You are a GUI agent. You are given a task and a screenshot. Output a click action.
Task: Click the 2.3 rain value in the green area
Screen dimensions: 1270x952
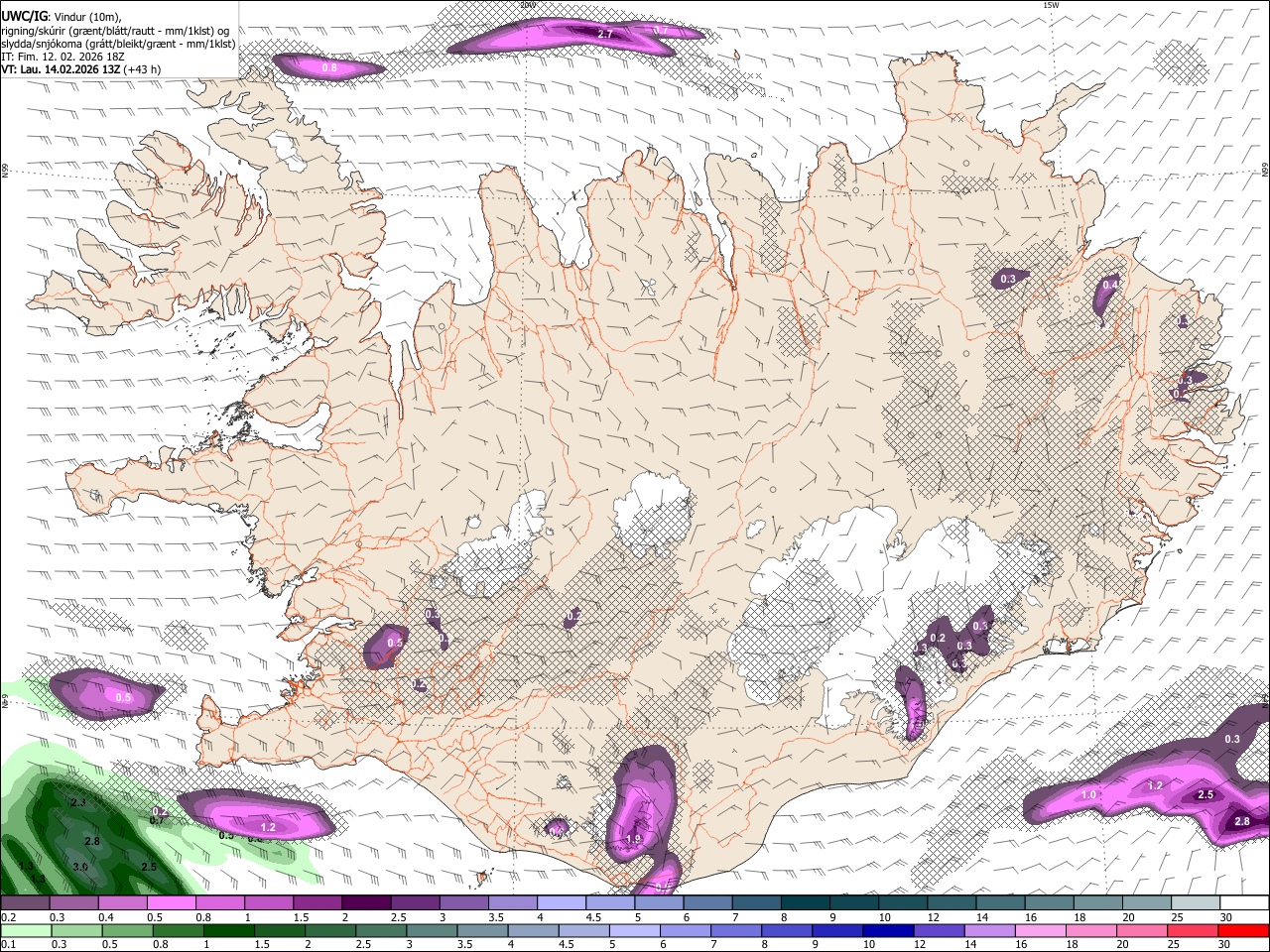point(80,802)
